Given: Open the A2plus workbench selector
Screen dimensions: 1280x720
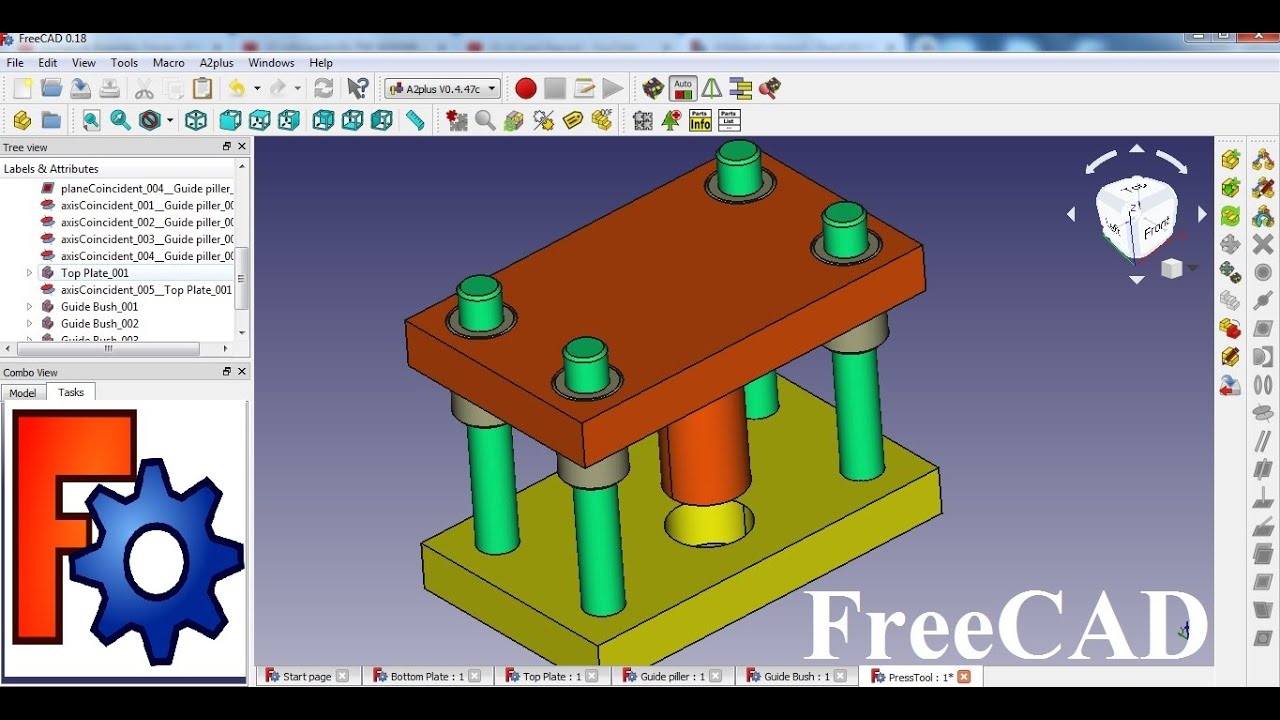Looking at the screenshot, I should 442,89.
